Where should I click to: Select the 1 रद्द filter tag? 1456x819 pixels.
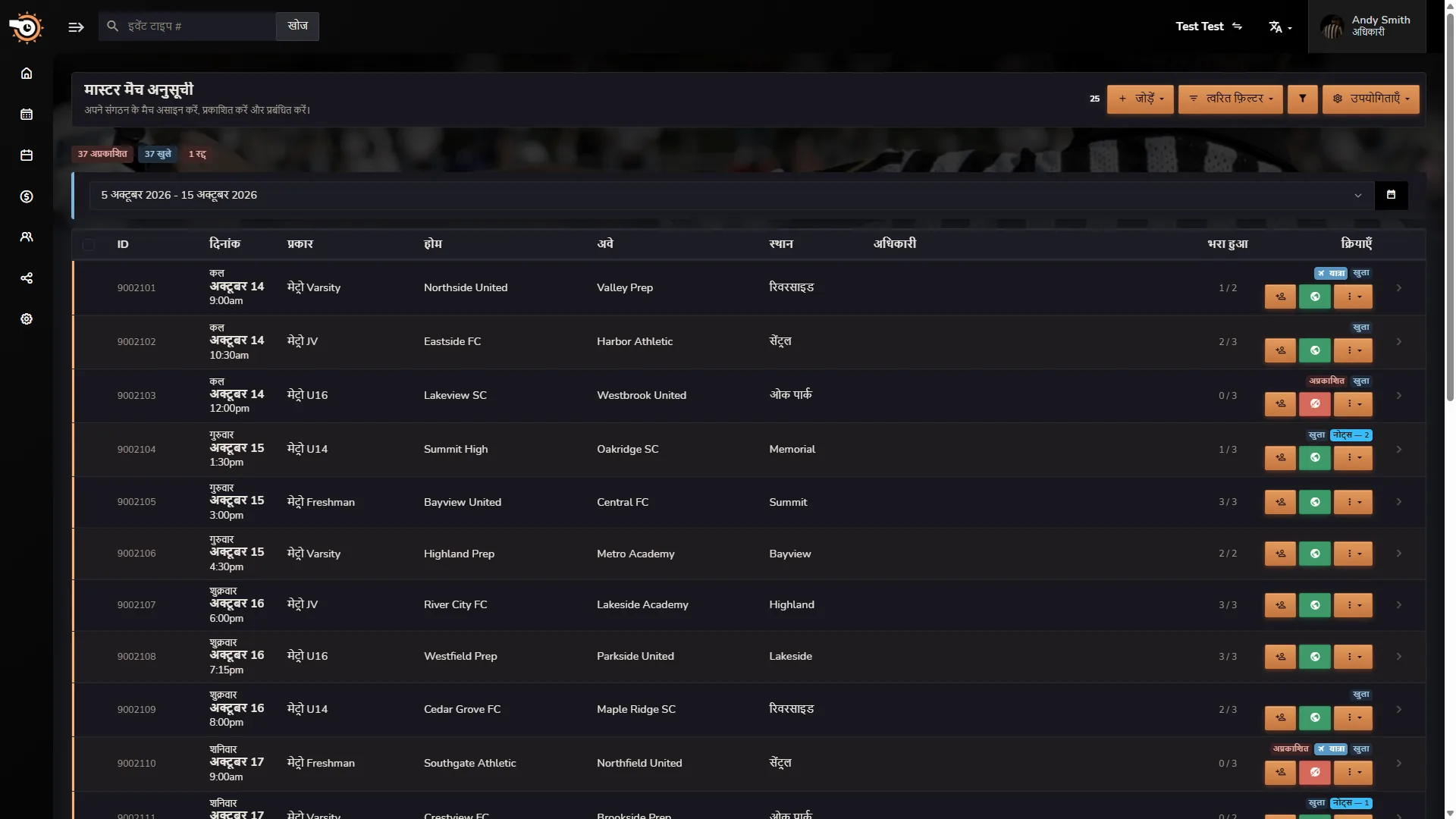(197, 154)
